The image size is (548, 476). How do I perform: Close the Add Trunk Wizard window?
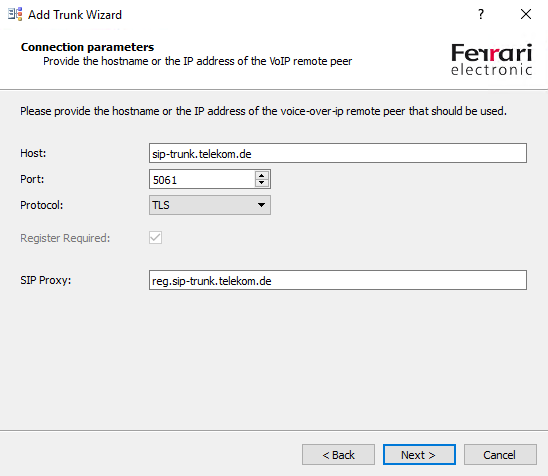(x=526, y=14)
